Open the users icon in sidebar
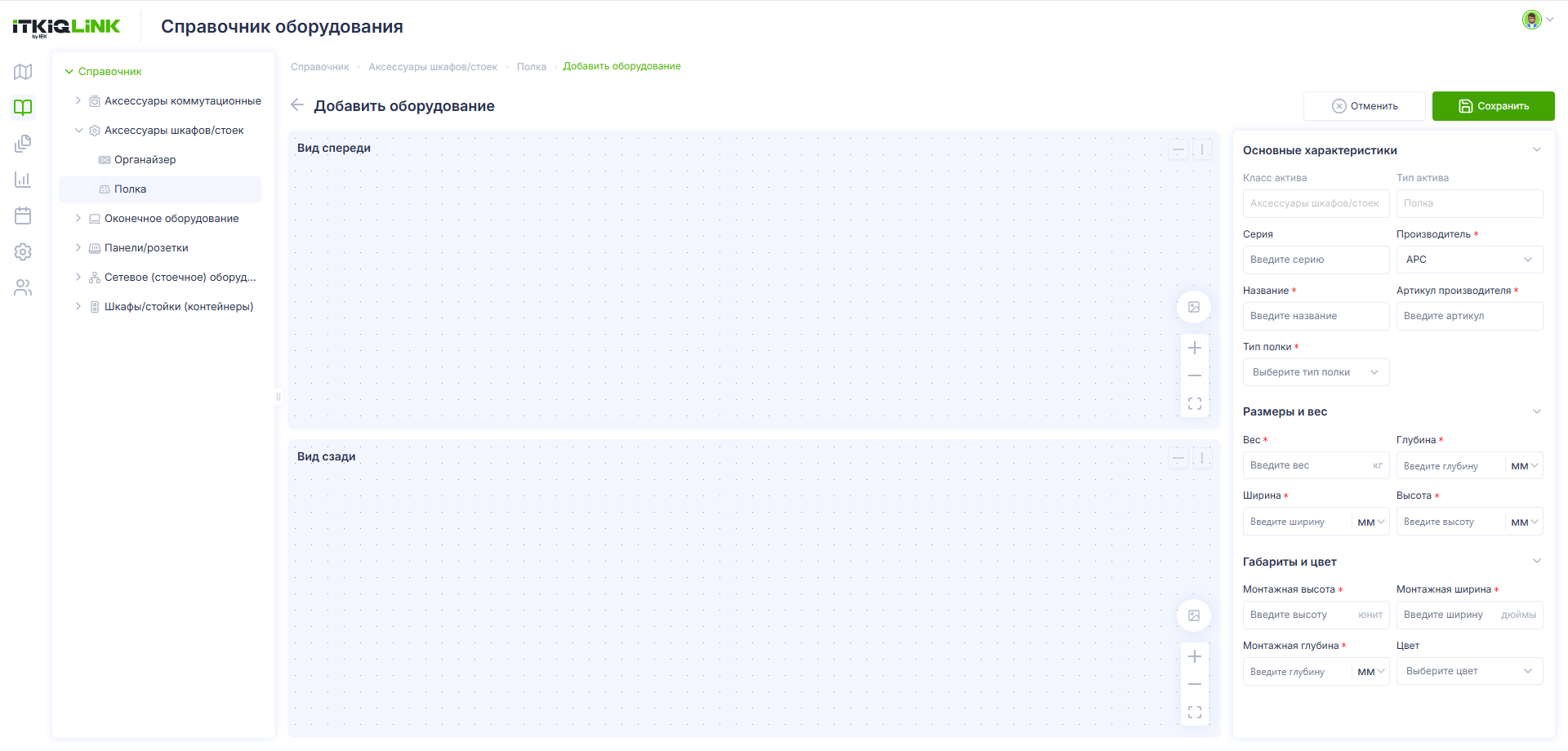This screenshot has height=751, width=1568. [x=23, y=287]
